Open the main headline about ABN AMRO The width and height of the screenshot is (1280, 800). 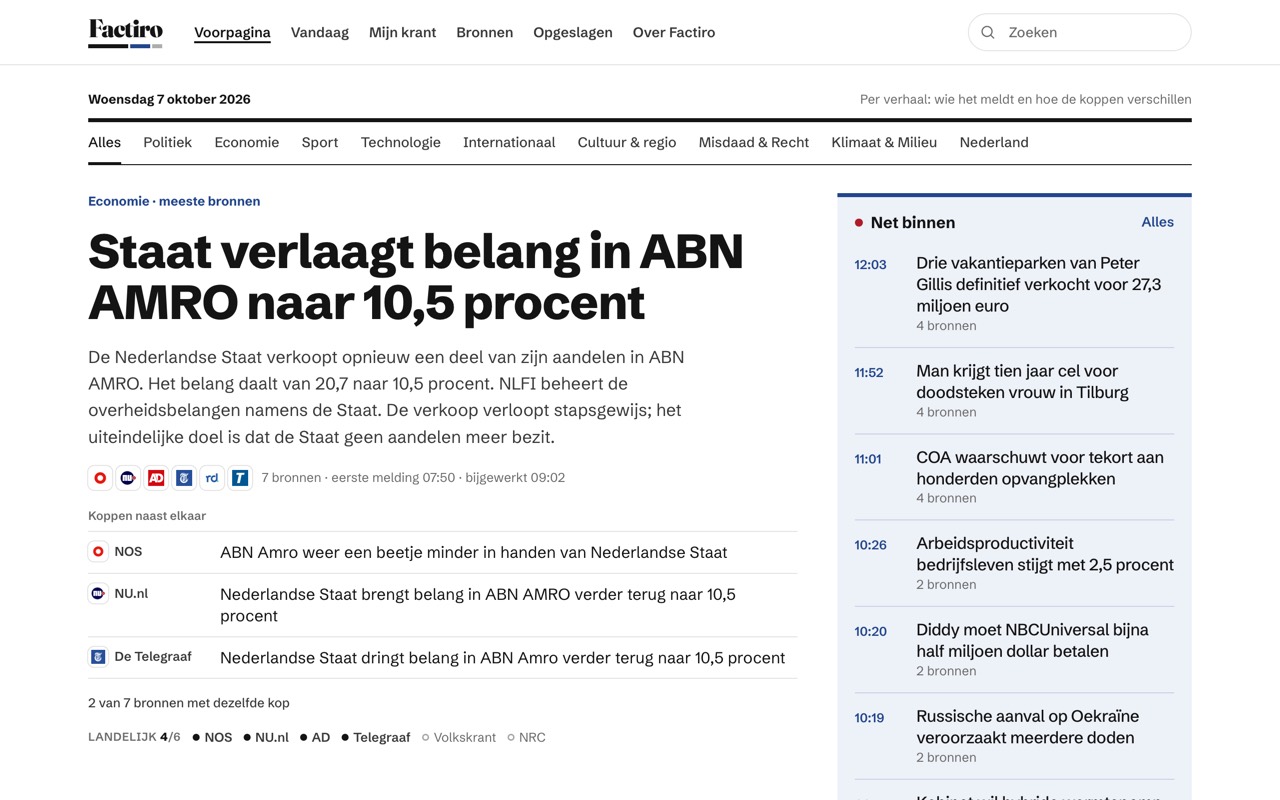416,277
